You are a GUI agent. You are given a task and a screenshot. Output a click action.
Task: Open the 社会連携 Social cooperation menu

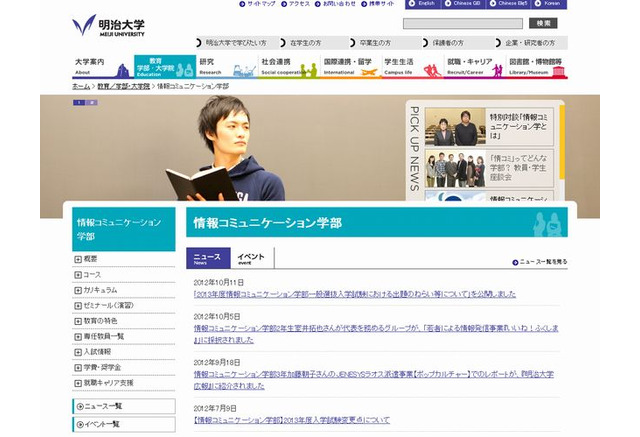[x=289, y=67]
